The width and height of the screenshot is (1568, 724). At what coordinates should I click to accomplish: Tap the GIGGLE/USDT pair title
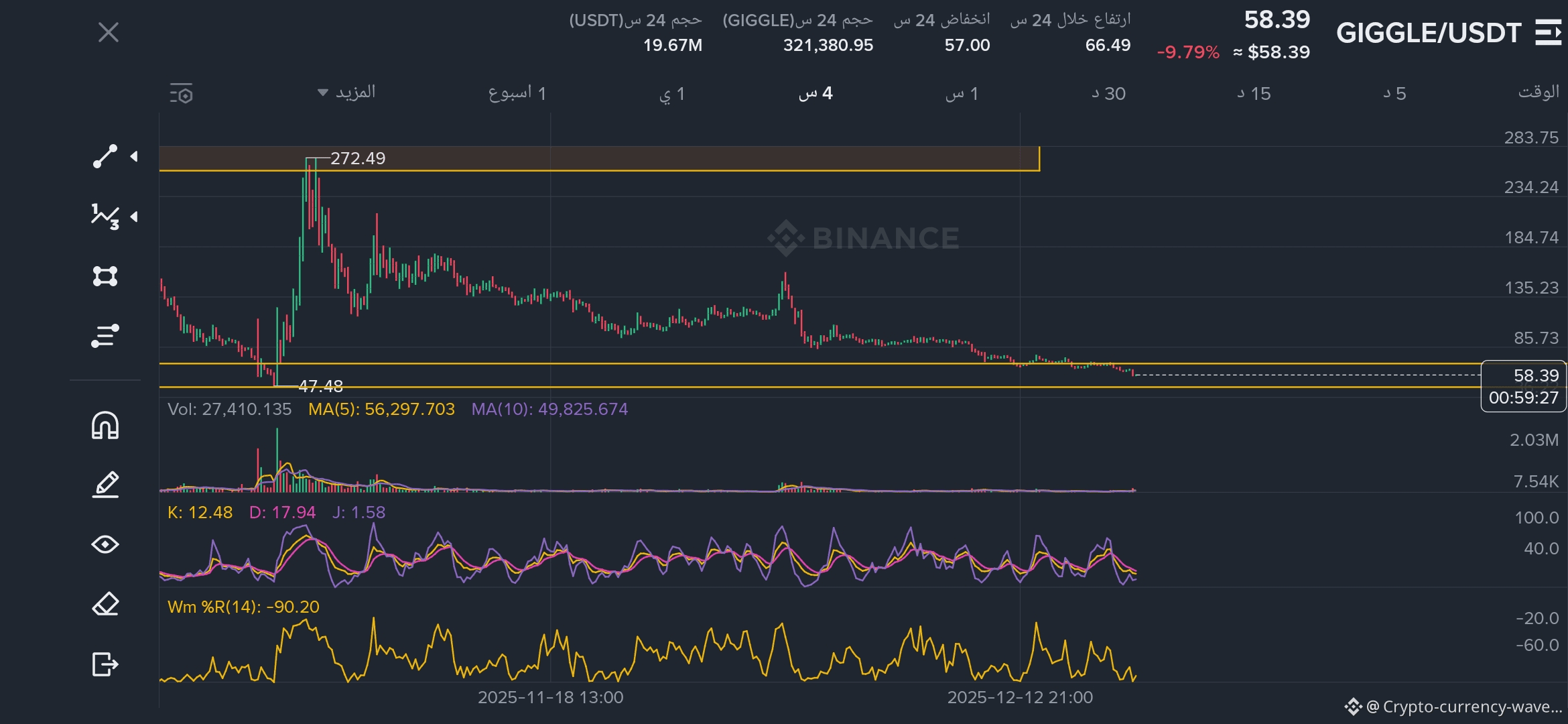pyautogui.click(x=1428, y=33)
